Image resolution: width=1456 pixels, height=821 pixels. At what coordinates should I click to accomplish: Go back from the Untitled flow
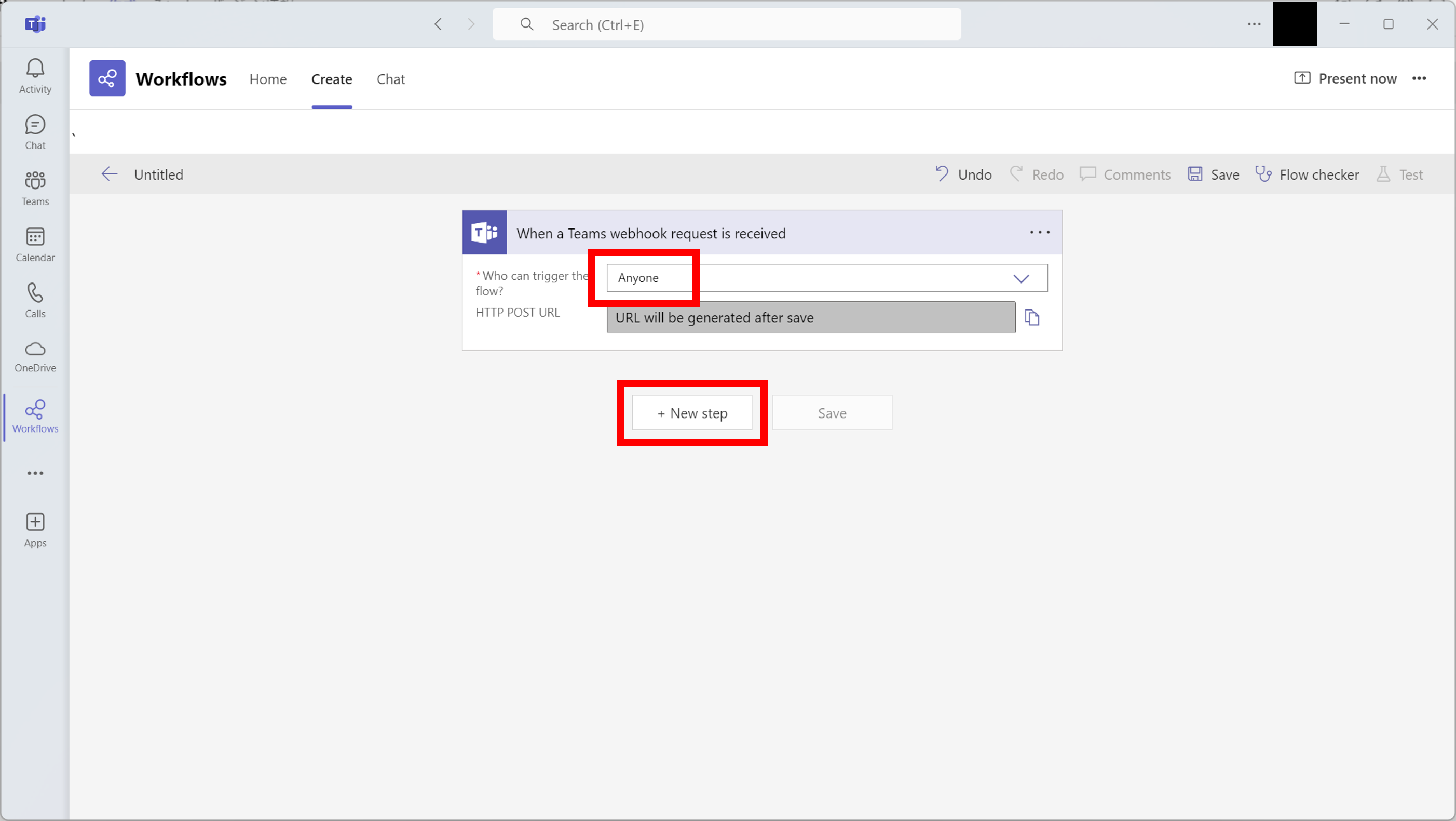109,174
